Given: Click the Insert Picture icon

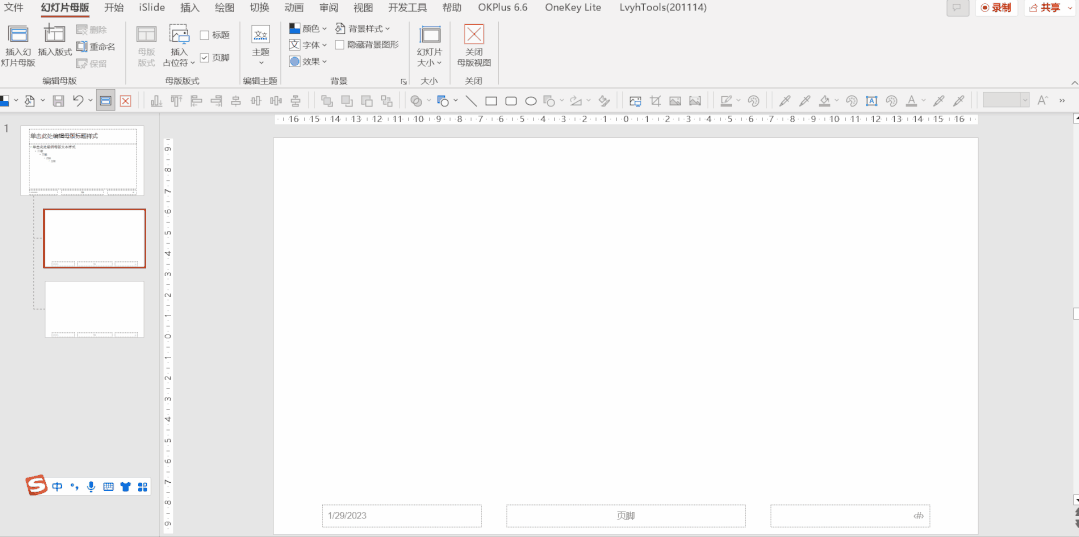Looking at the screenshot, I should (635, 101).
